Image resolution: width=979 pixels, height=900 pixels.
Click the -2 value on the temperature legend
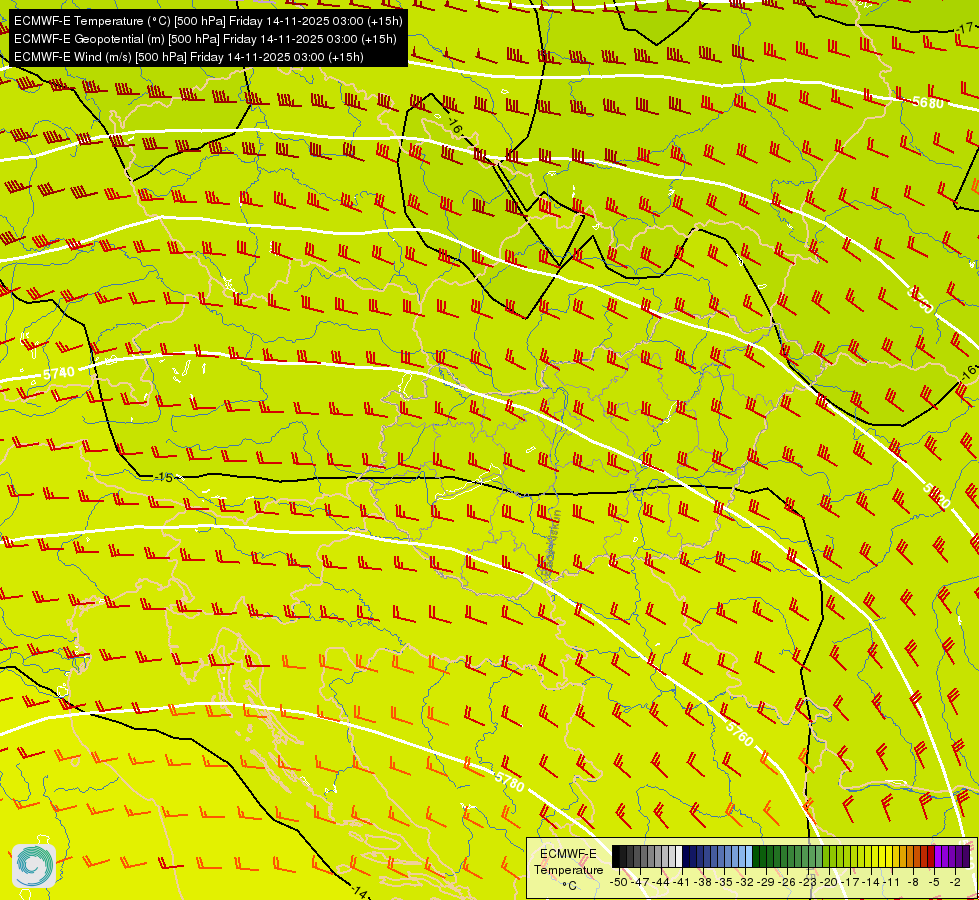click(955, 882)
